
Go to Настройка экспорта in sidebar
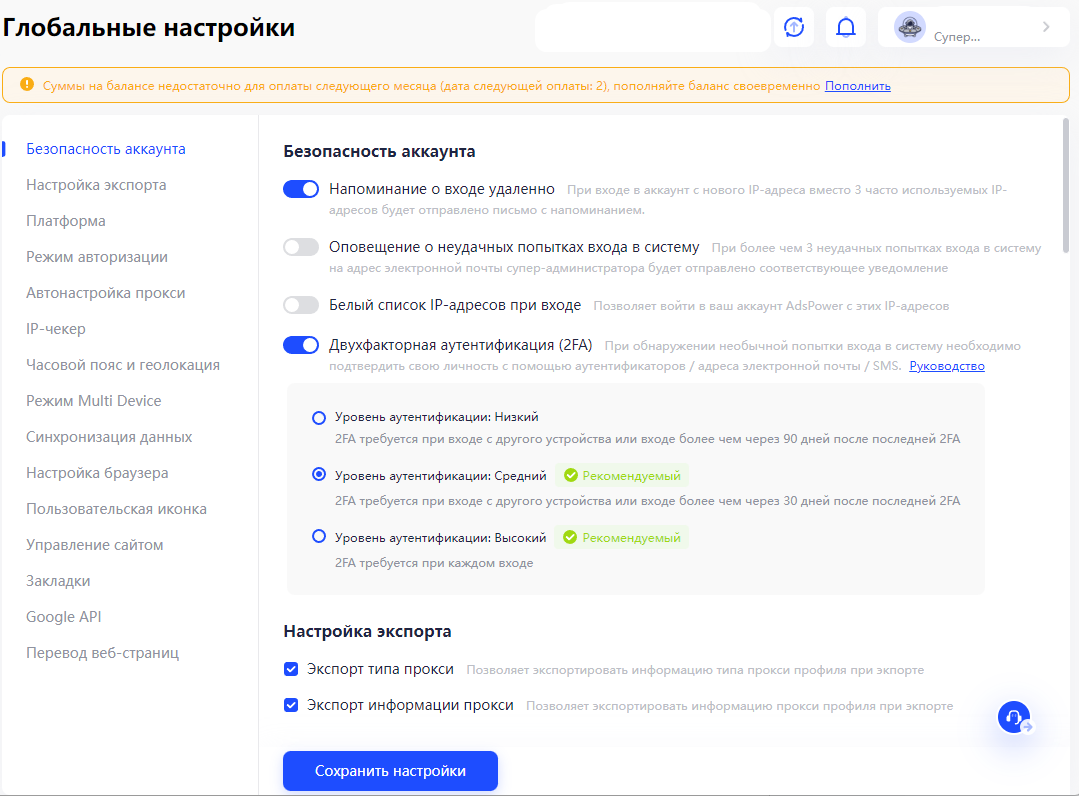click(x=96, y=185)
